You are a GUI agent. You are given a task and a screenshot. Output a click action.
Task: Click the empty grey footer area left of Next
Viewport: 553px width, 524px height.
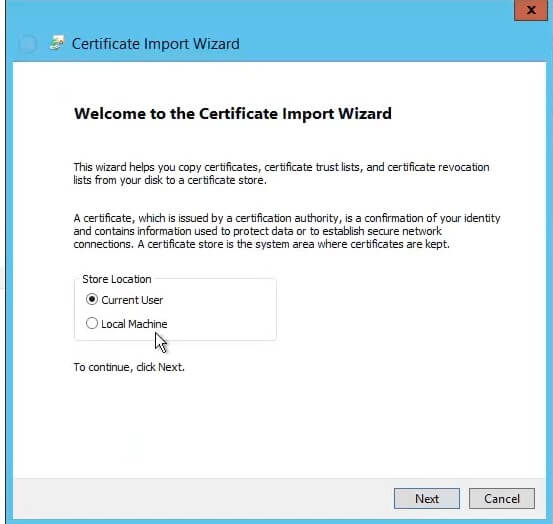click(201, 499)
